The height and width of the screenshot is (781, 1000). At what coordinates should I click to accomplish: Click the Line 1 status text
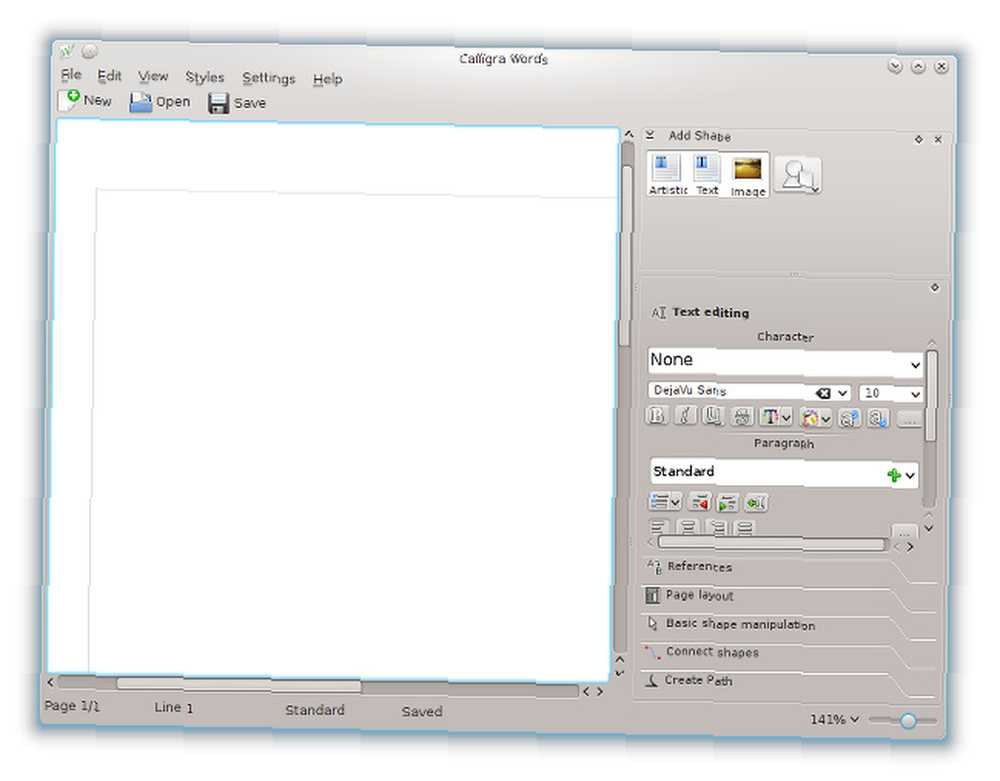[x=173, y=707]
